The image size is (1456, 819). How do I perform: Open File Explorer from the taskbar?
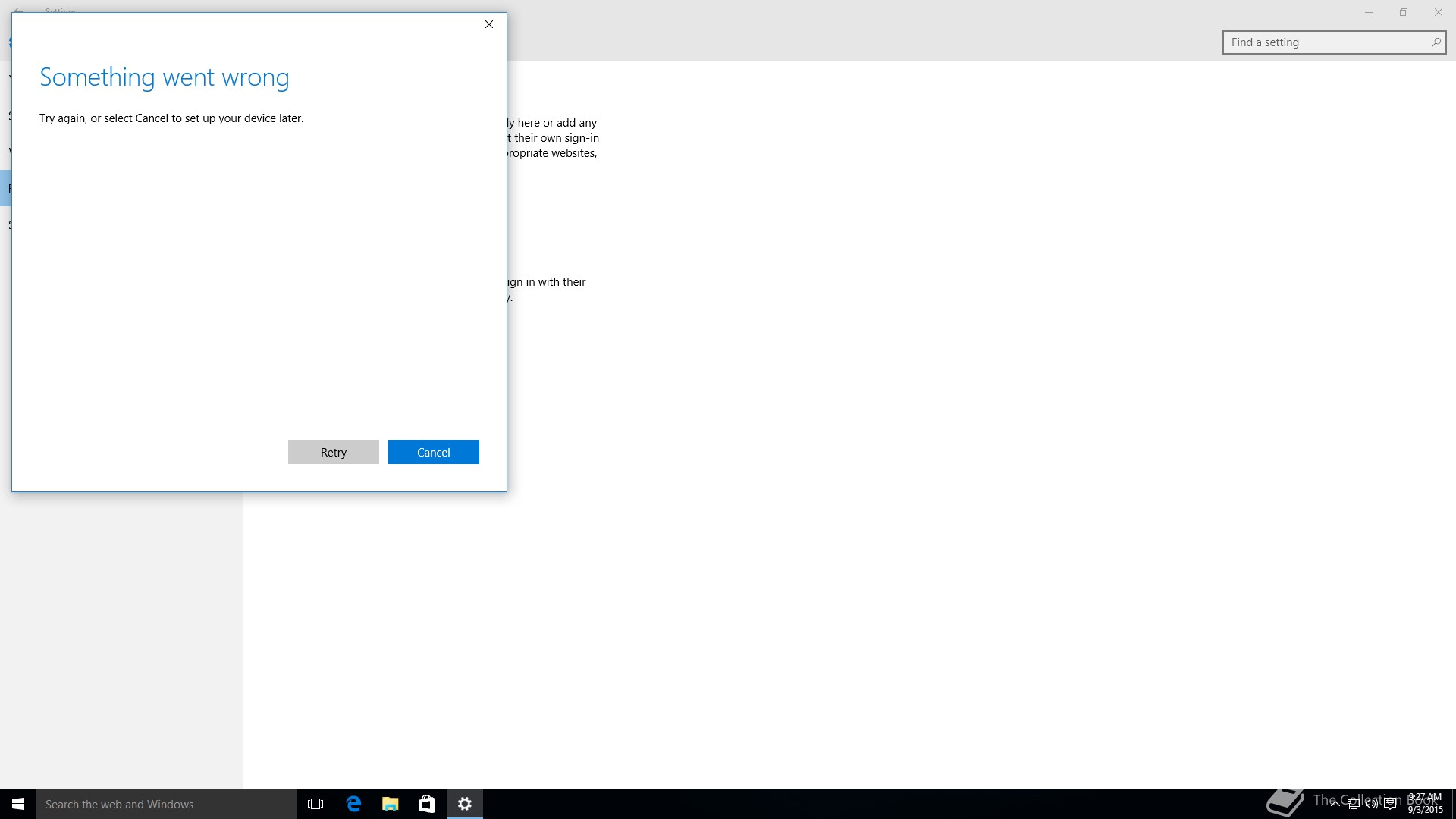[390, 804]
